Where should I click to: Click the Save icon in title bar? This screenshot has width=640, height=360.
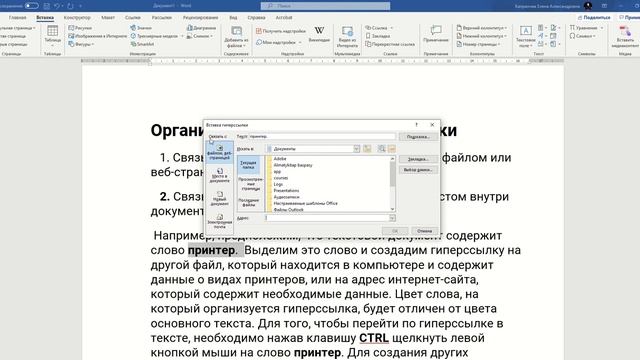(x=47, y=6)
